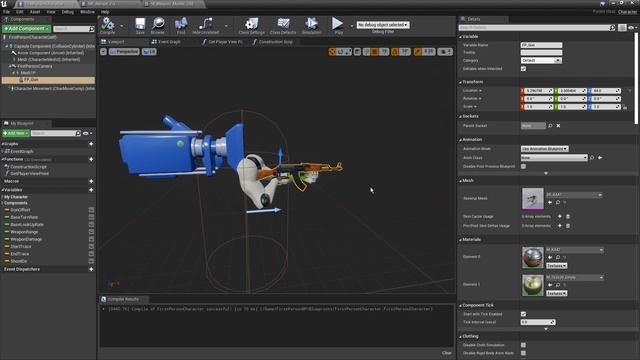Open the Perspective view mode dropdown
Viewport: 640px width, 360px height.
pos(124,52)
